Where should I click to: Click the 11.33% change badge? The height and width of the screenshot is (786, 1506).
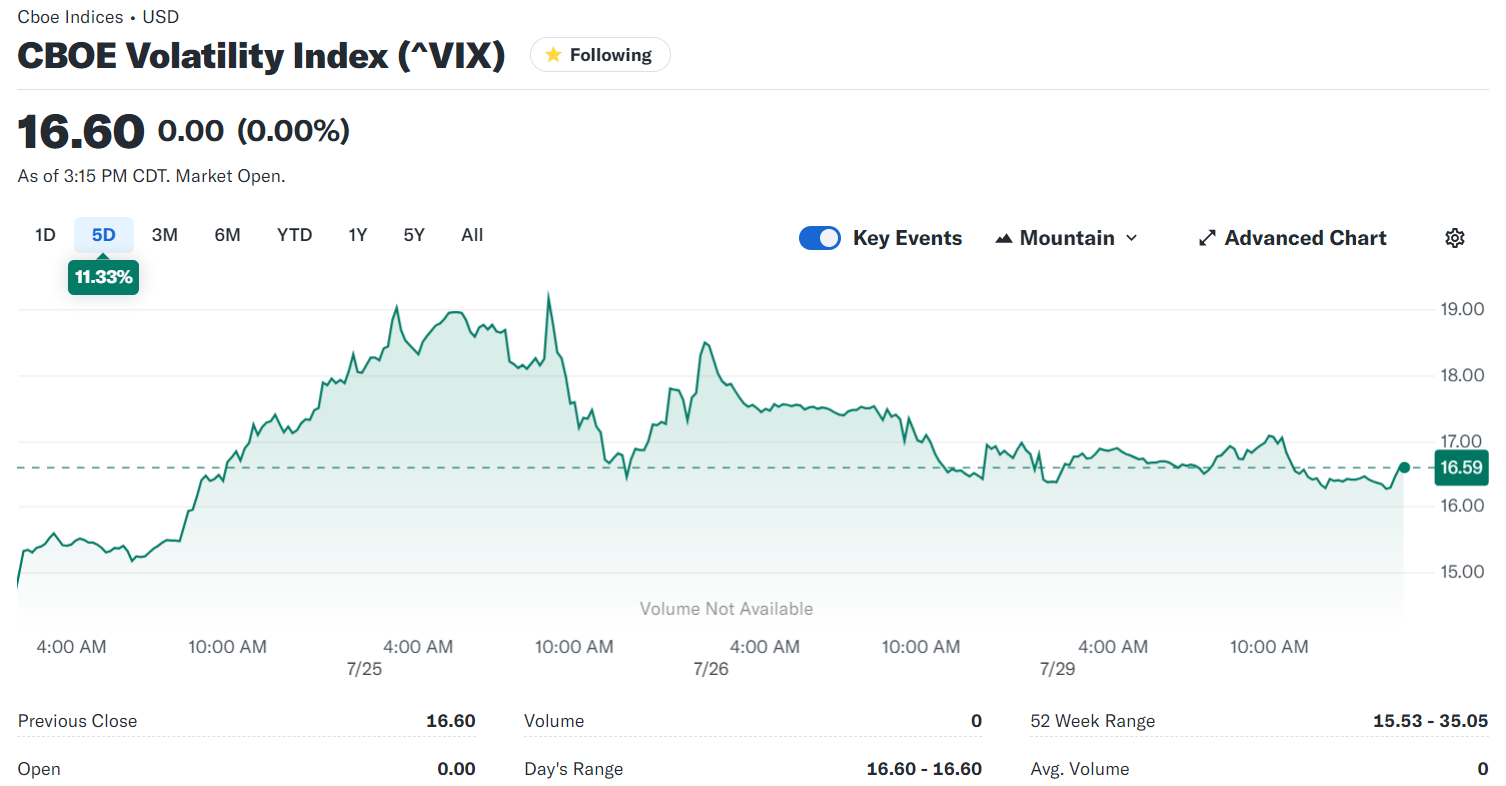(103, 277)
